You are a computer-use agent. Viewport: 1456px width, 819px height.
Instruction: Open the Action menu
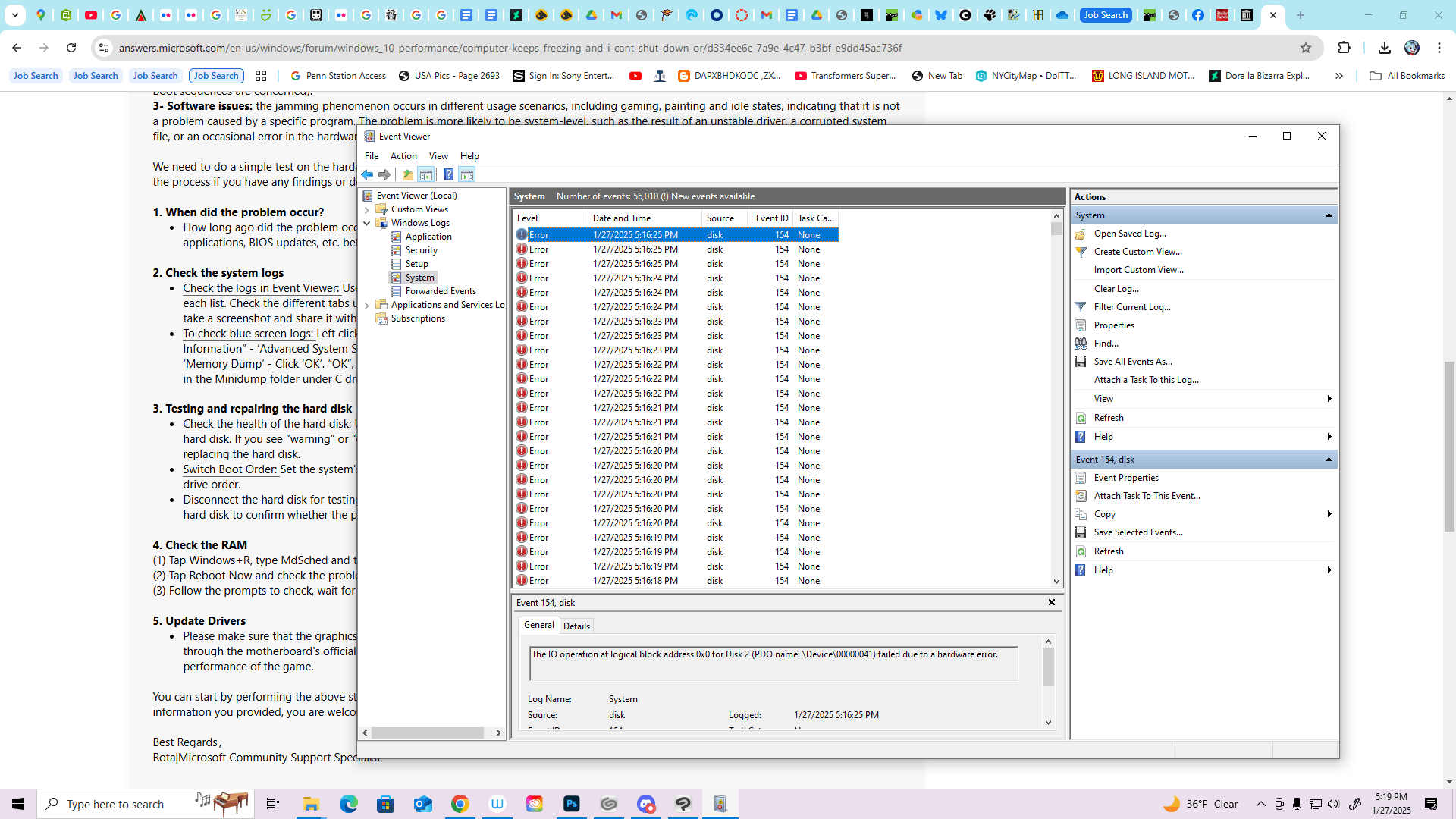(x=403, y=156)
